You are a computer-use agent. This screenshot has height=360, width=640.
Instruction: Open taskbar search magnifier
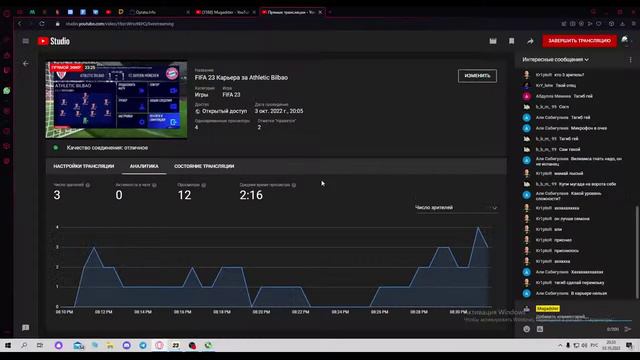(24, 345)
